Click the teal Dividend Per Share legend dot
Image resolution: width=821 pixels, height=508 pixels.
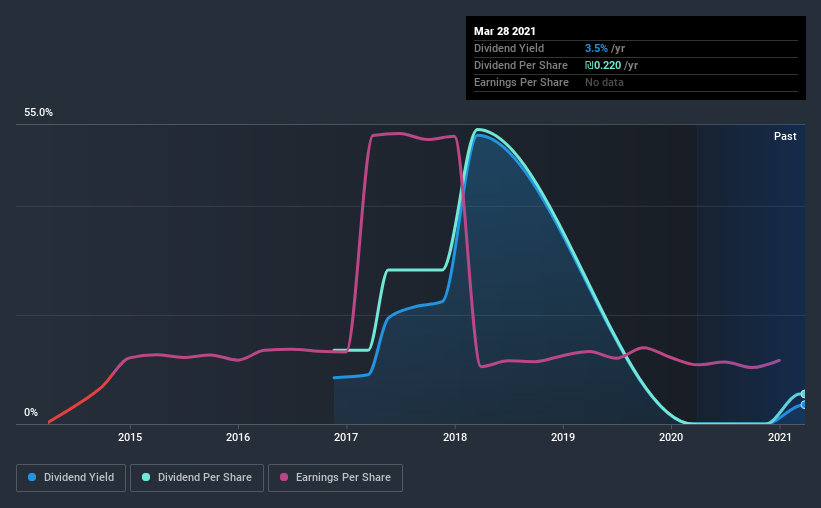(146, 477)
